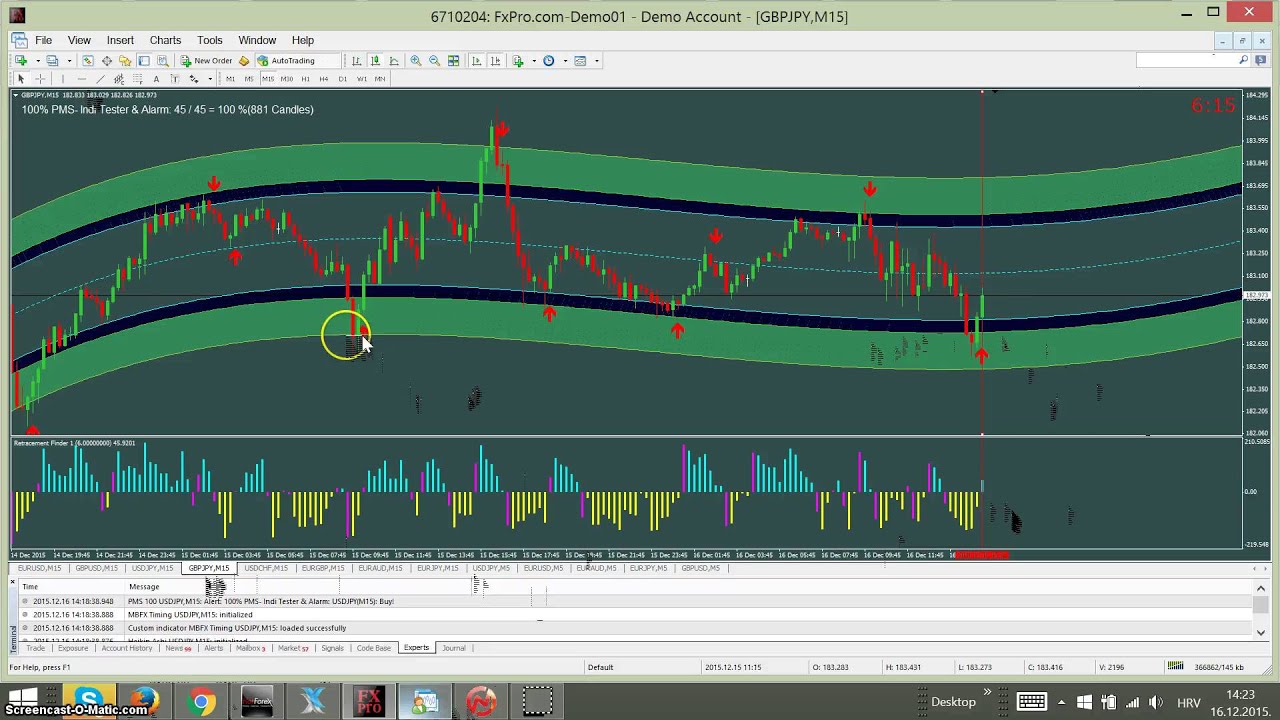Click the Templates toolbar icon

click(580, 61)
